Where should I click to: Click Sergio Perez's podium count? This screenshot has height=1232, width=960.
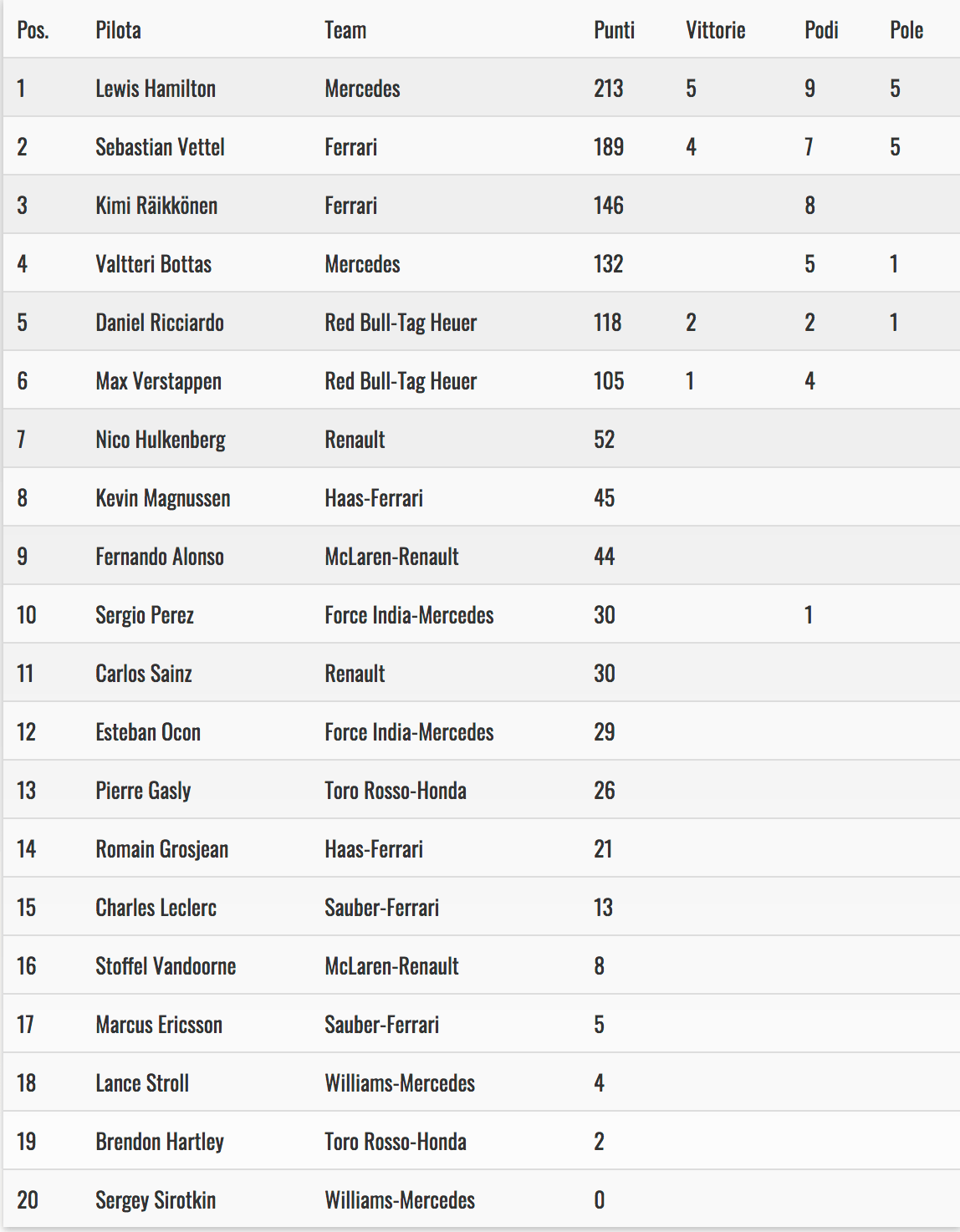(809, 615)
